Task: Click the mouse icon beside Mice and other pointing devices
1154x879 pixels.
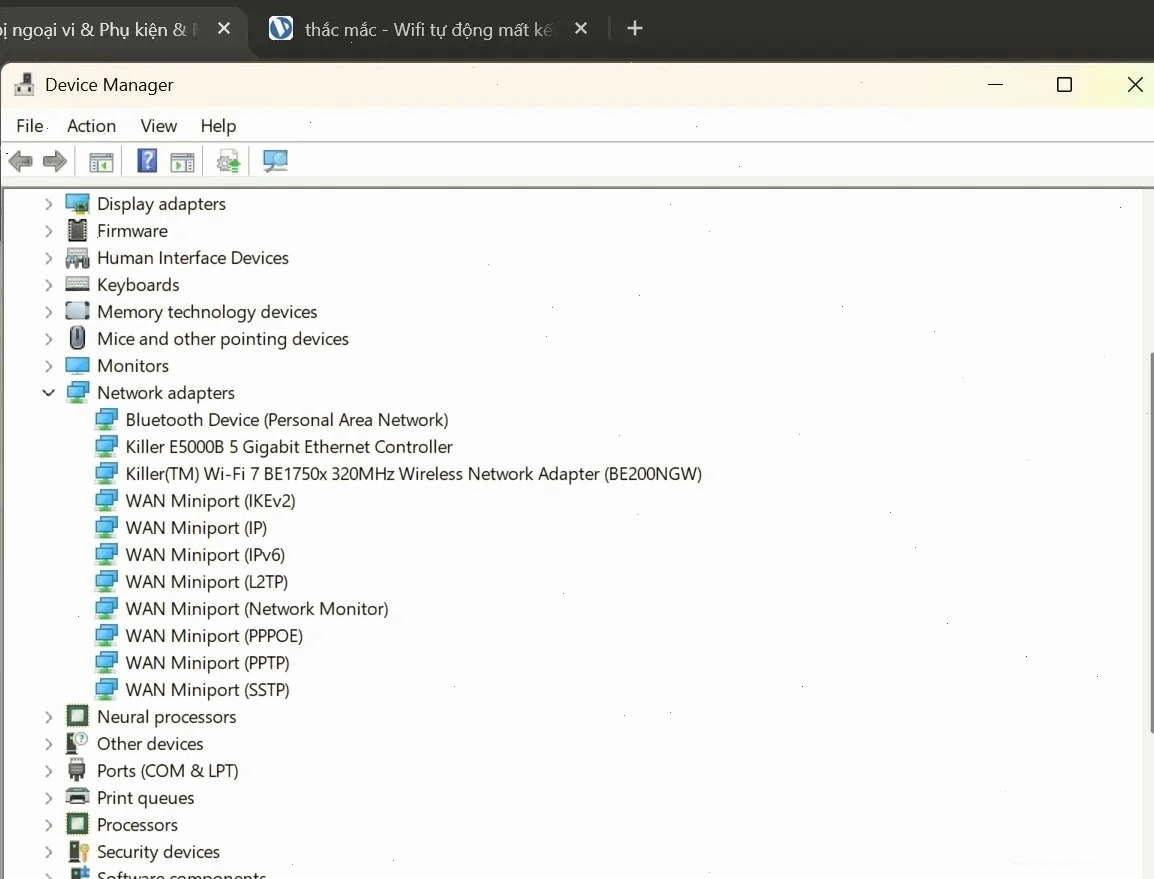Action: [x=77, y=338]
